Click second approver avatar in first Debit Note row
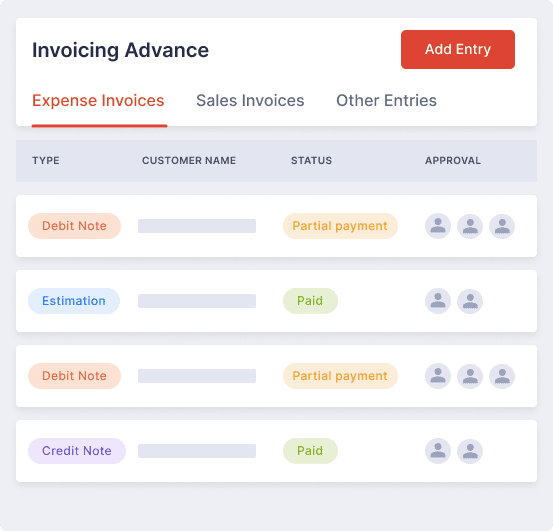 [470, 226]
